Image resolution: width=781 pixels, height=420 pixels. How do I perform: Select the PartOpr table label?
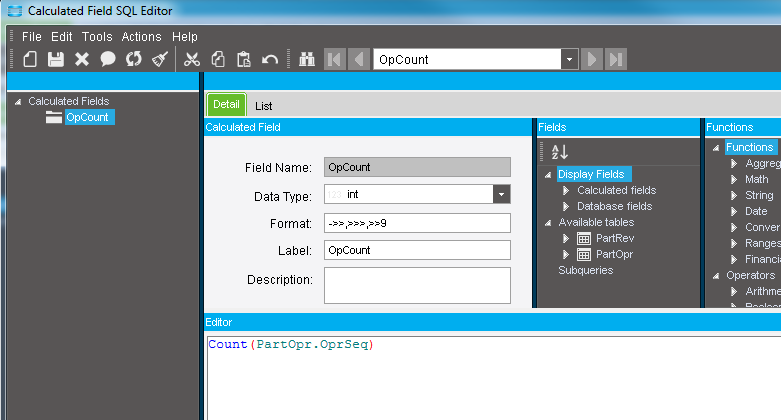click(x=614, y=255)
